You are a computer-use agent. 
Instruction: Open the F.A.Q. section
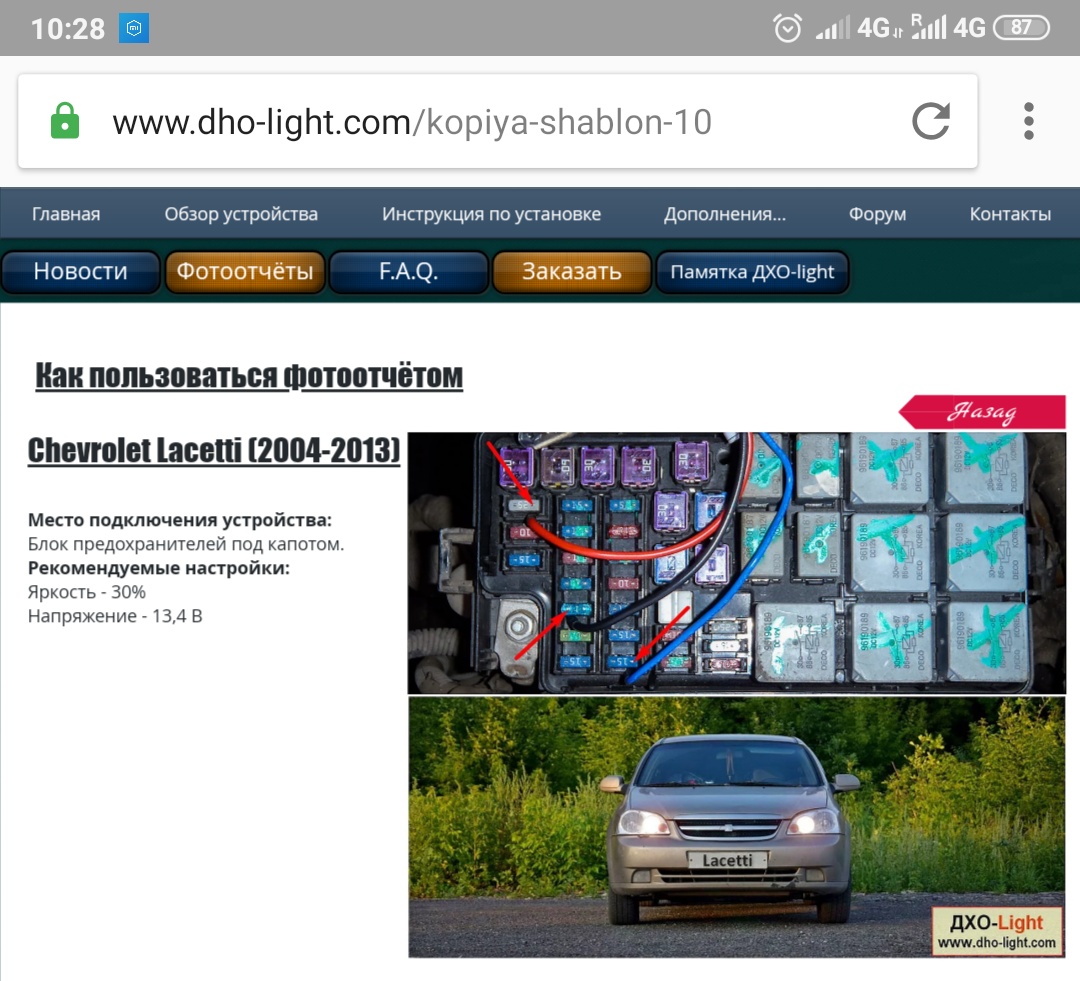(x=408, y=272)
